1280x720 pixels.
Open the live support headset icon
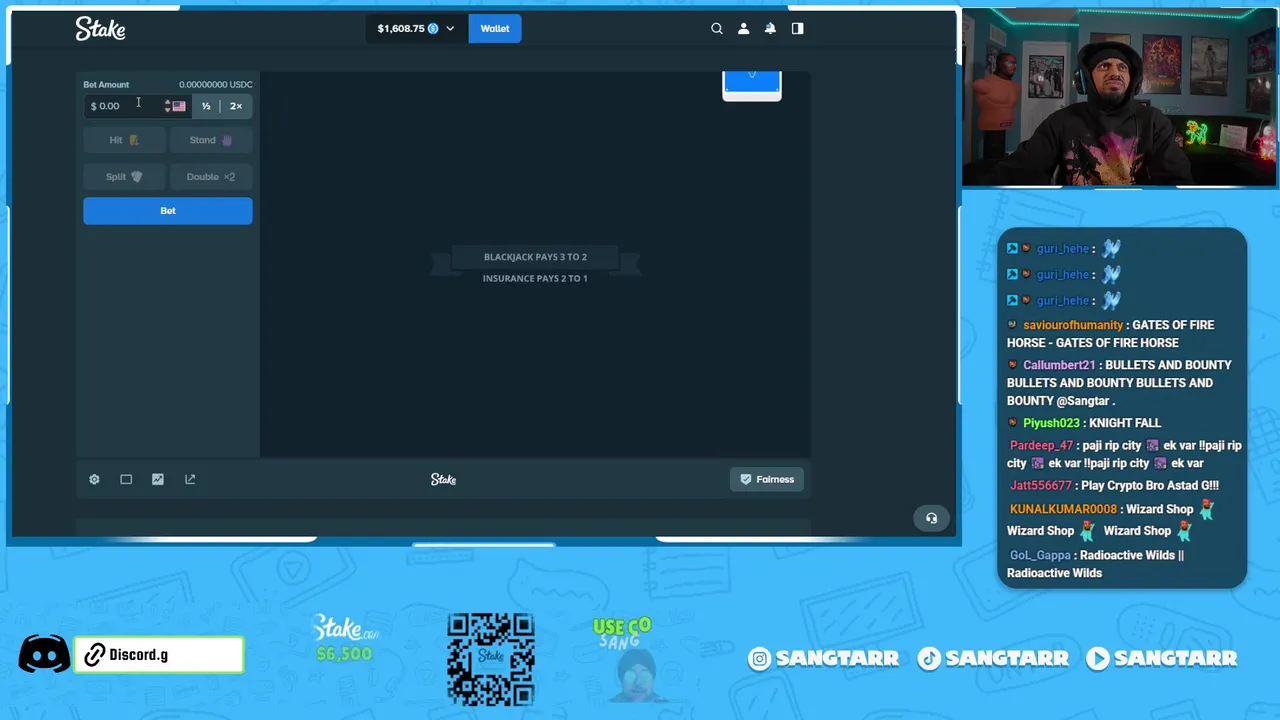click(x=931, y=518)
